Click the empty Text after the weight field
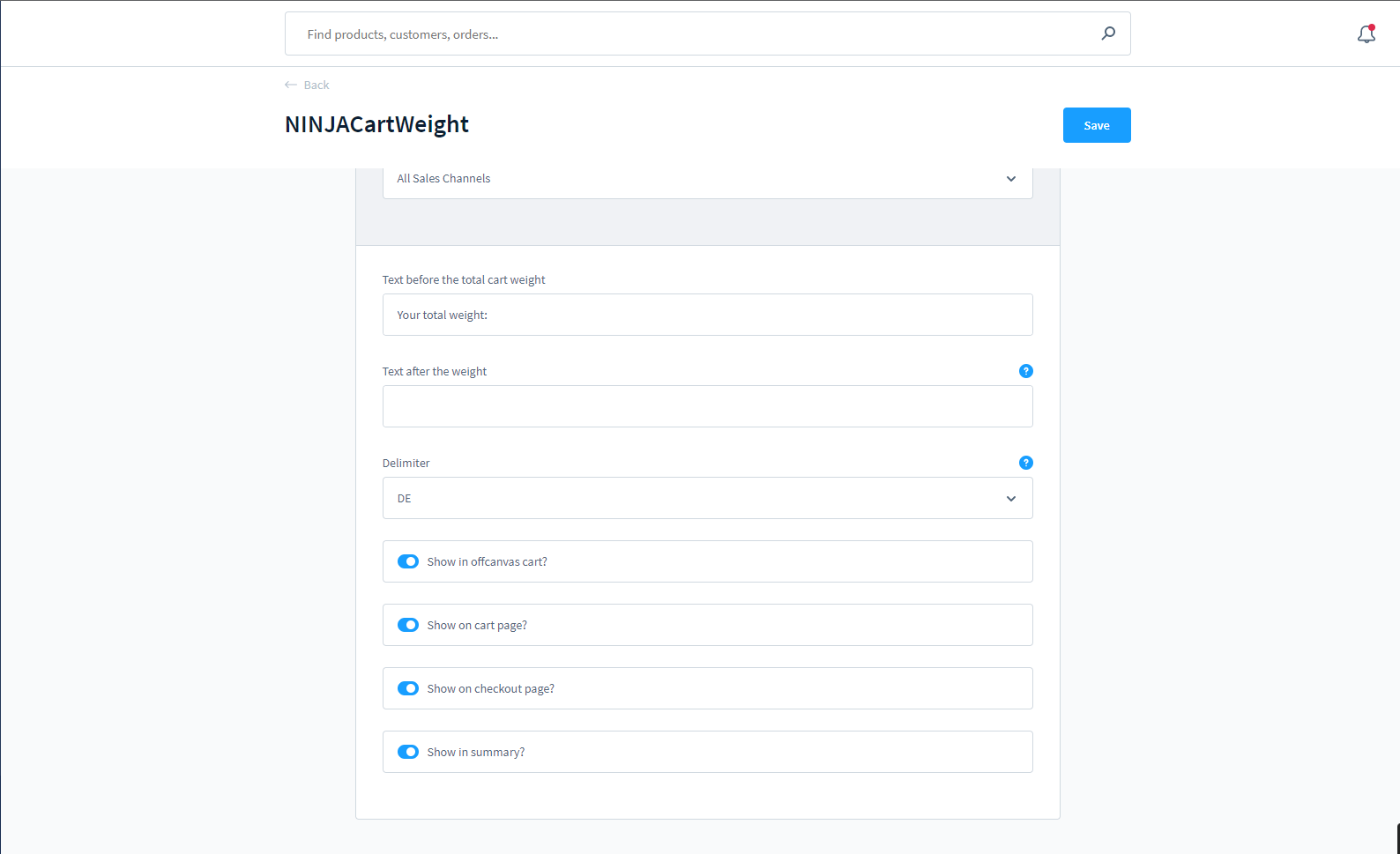The image size is (1400, 854). (707, 406)
